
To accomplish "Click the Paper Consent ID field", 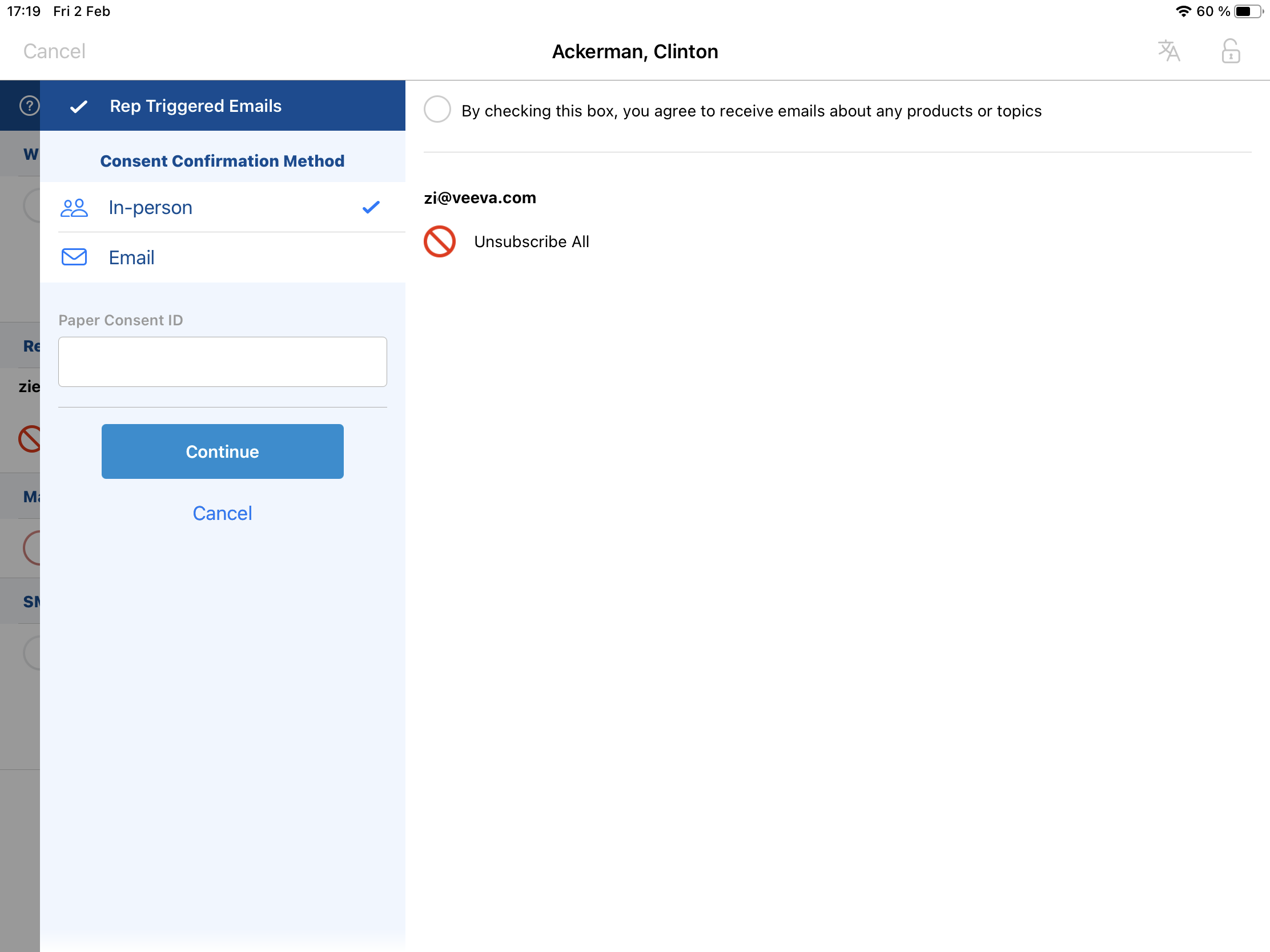I will (x=222, y=361).
